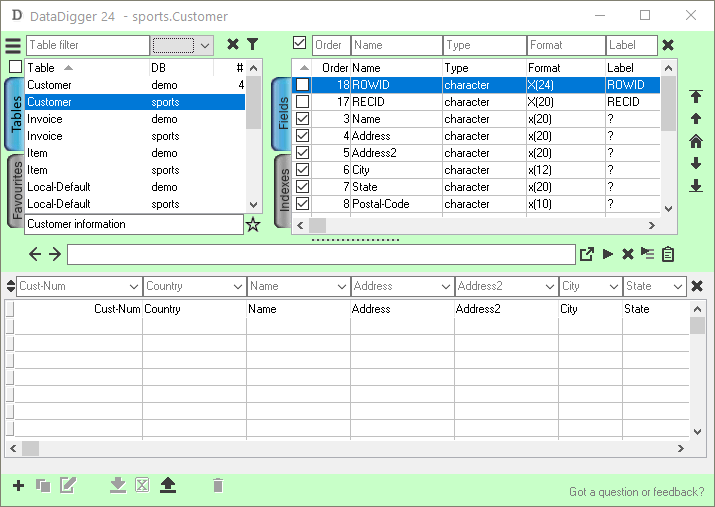Expand the Country filter dropdown
715x507 pixels.
coord(237,287)
